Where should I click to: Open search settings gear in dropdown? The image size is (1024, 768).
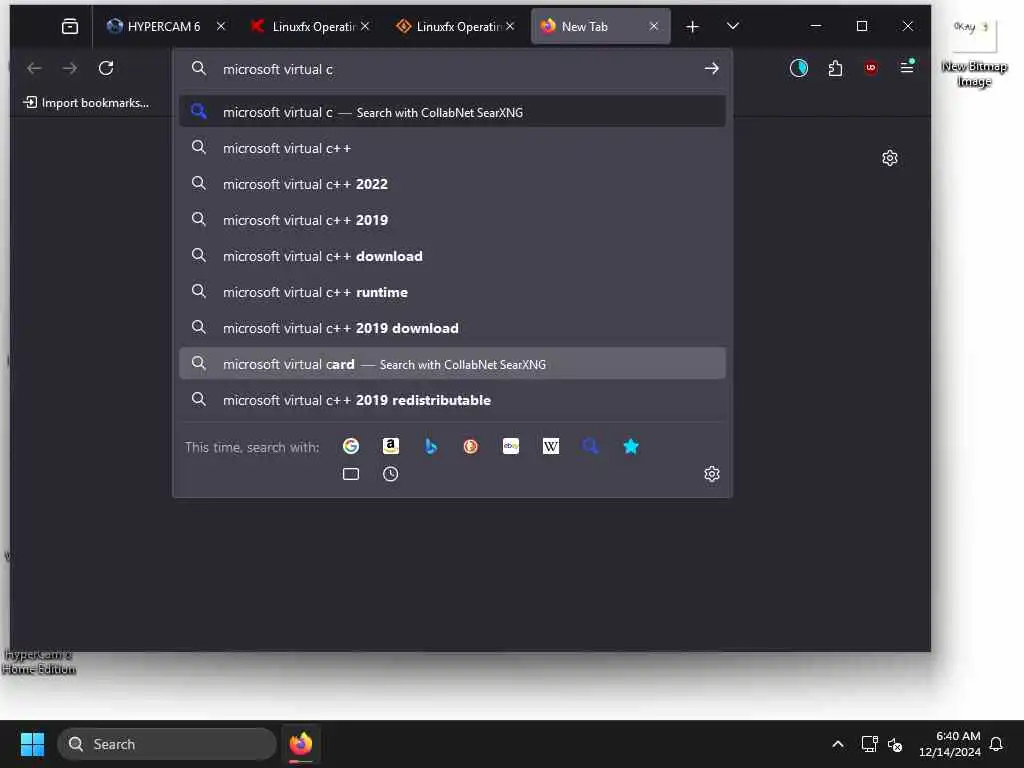click(x=712, y=474)
